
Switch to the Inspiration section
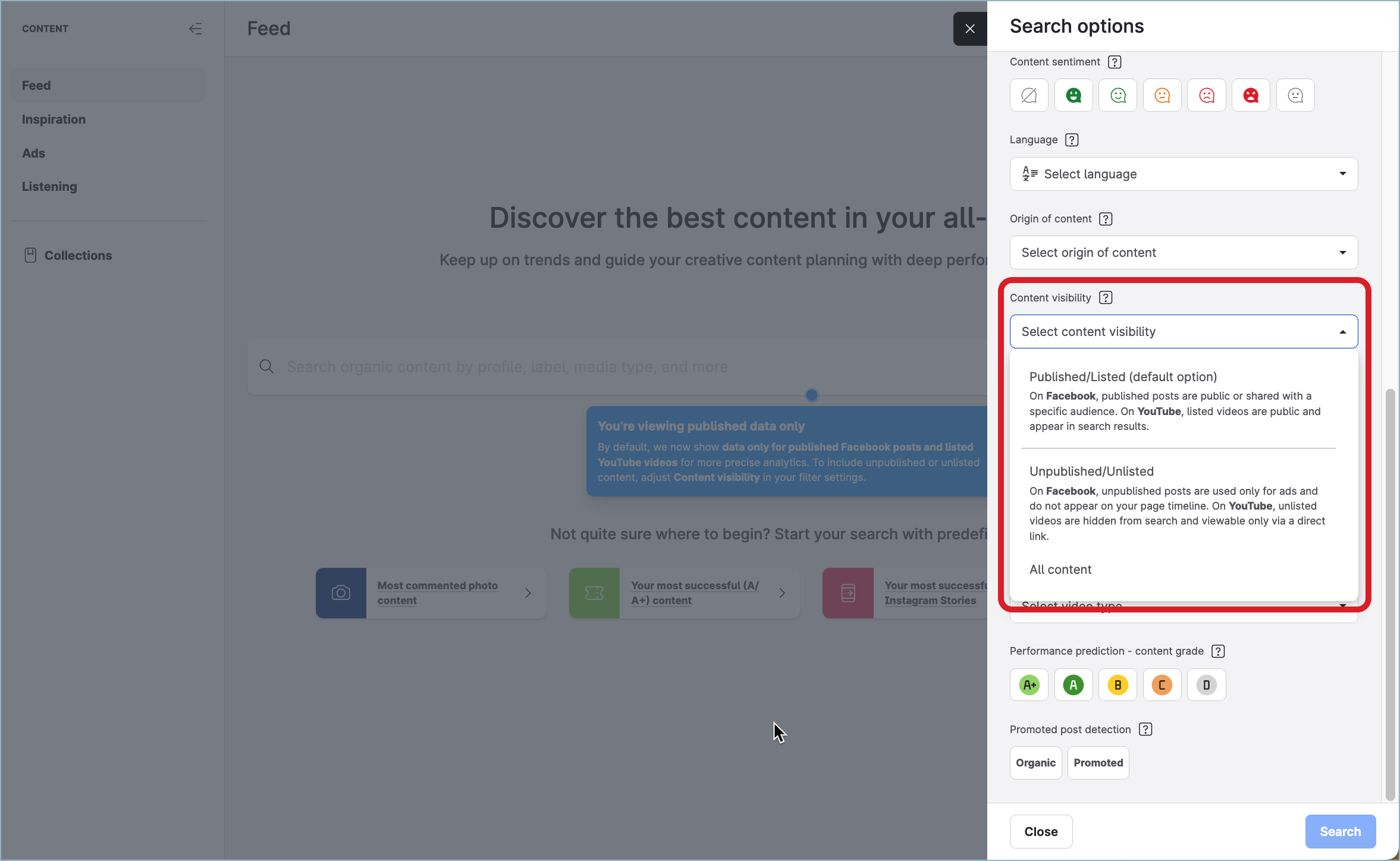coord(54,119)
